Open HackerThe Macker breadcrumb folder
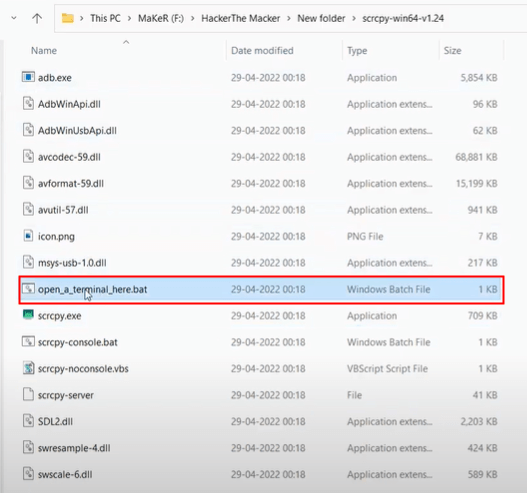The image size is (527, 493). pyautogui.click(x=241, y=18)
